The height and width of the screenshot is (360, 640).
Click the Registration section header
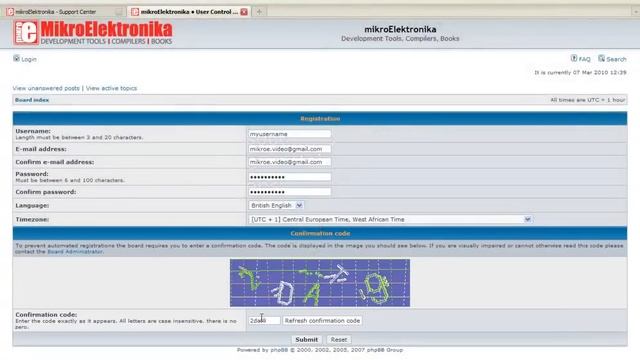(320, 119)
